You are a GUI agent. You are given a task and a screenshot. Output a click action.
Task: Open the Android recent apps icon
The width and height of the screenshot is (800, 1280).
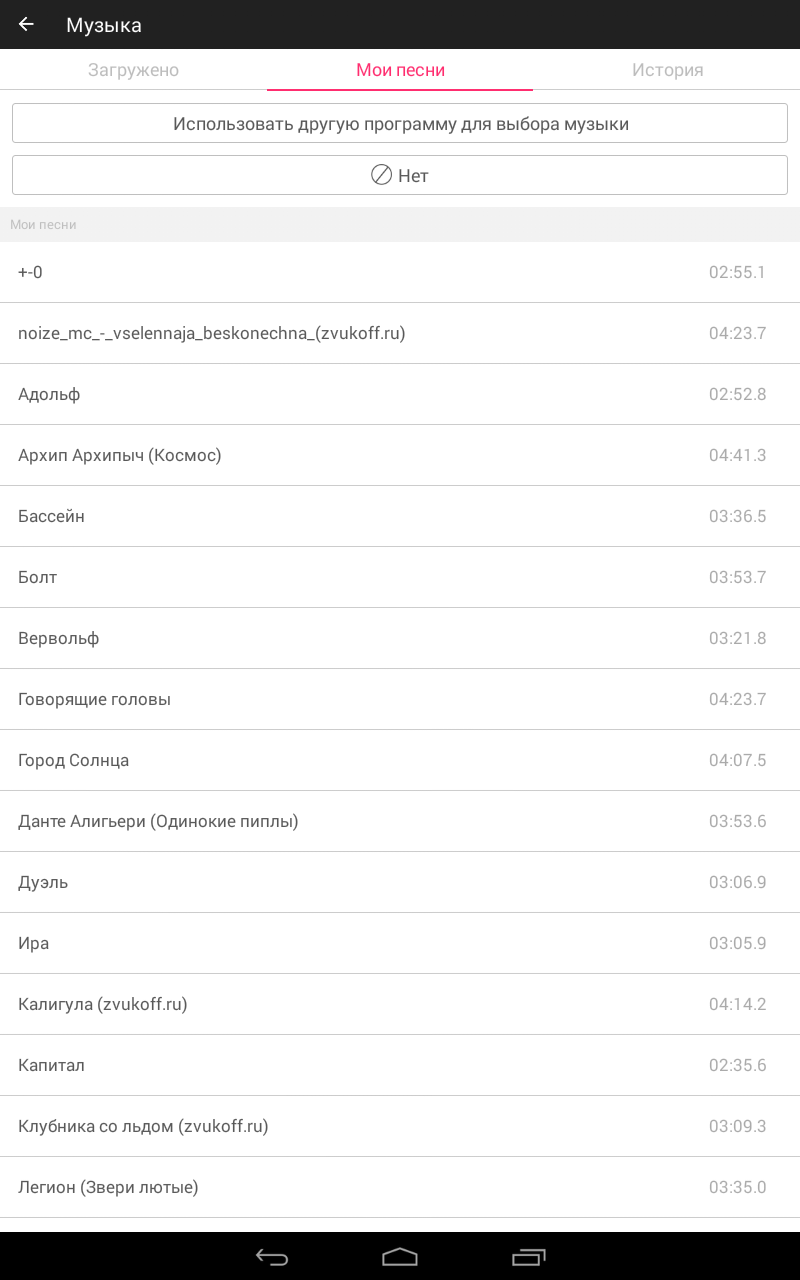[x=529, y=1257]
